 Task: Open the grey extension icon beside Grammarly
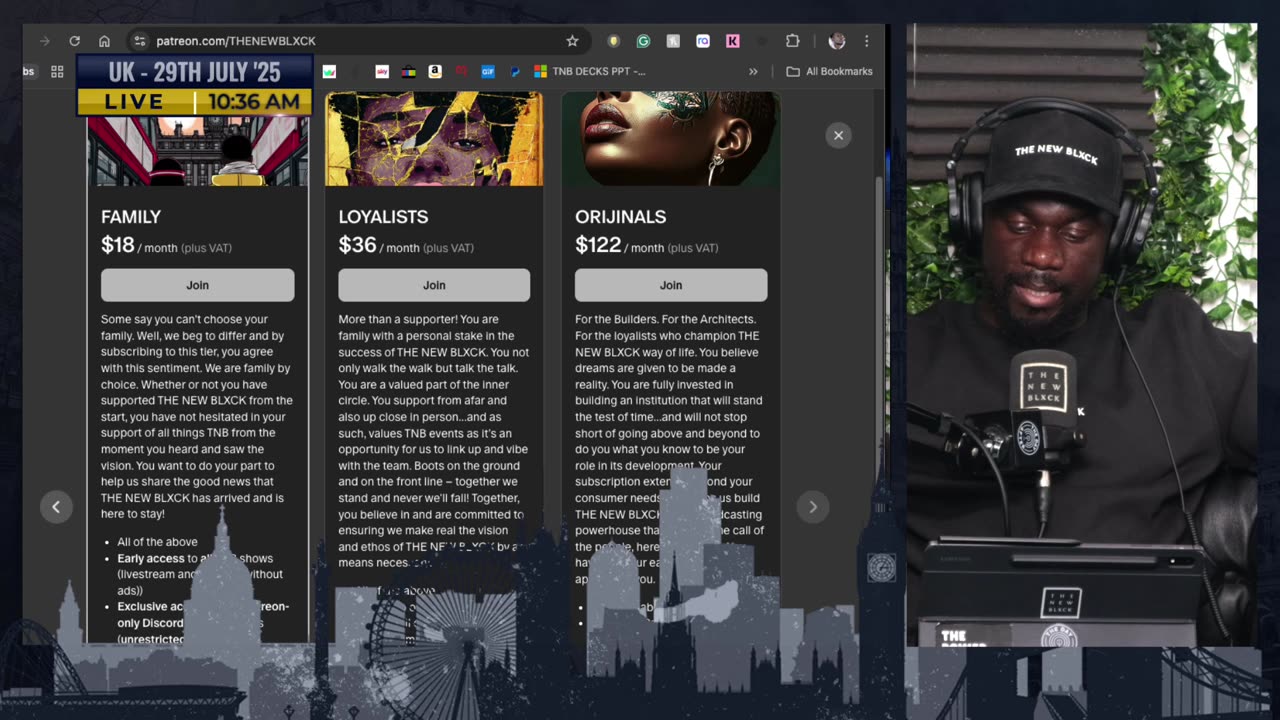coord(673,41)
